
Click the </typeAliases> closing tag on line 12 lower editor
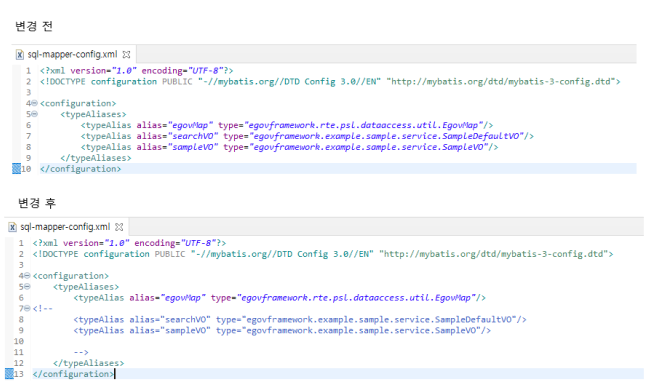coord(89,363)
